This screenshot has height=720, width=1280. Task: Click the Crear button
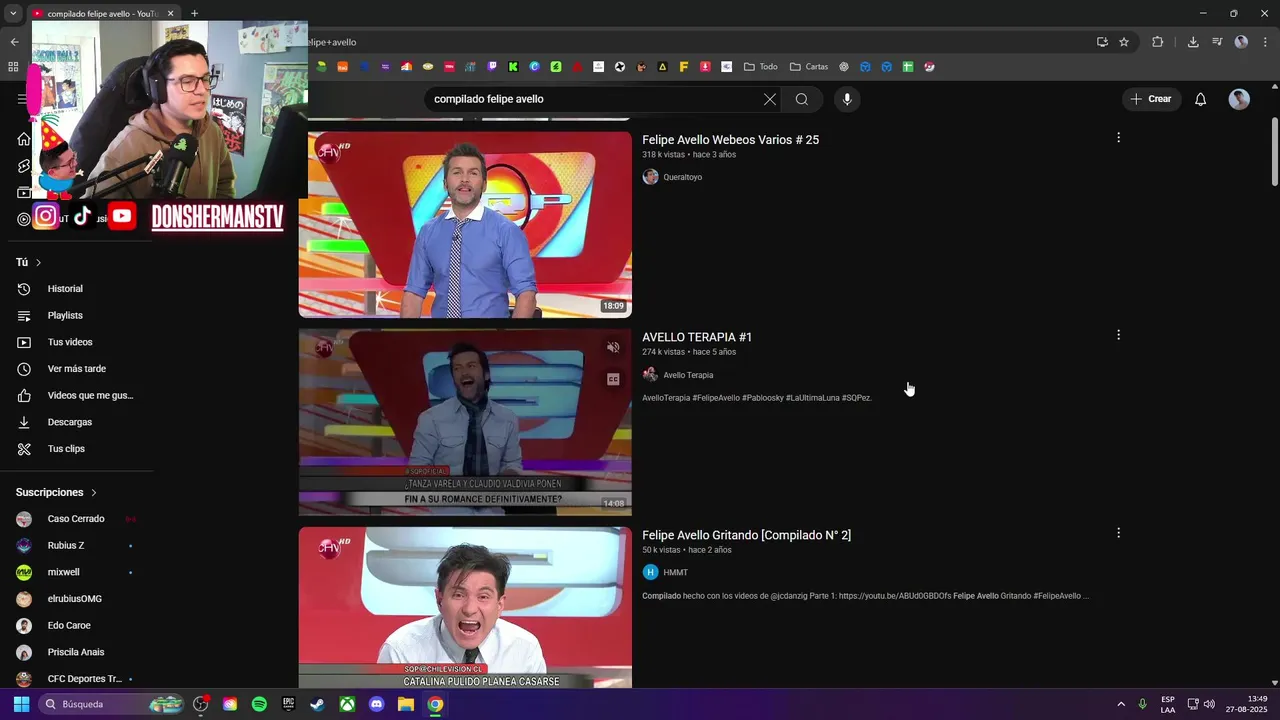pyautogui.click(x=1151, y=99)
